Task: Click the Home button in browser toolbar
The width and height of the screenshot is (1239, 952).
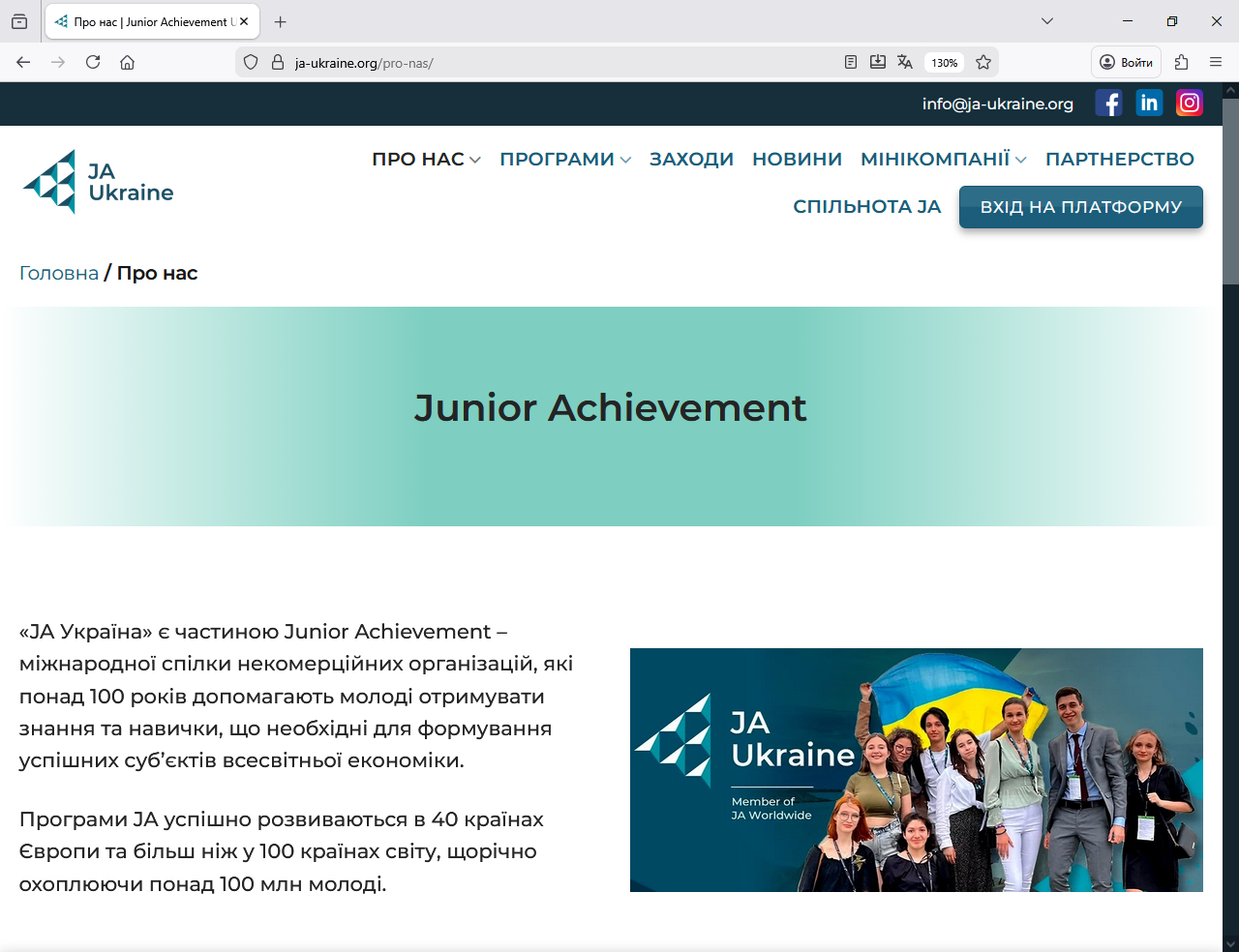Action: [127, 62]
